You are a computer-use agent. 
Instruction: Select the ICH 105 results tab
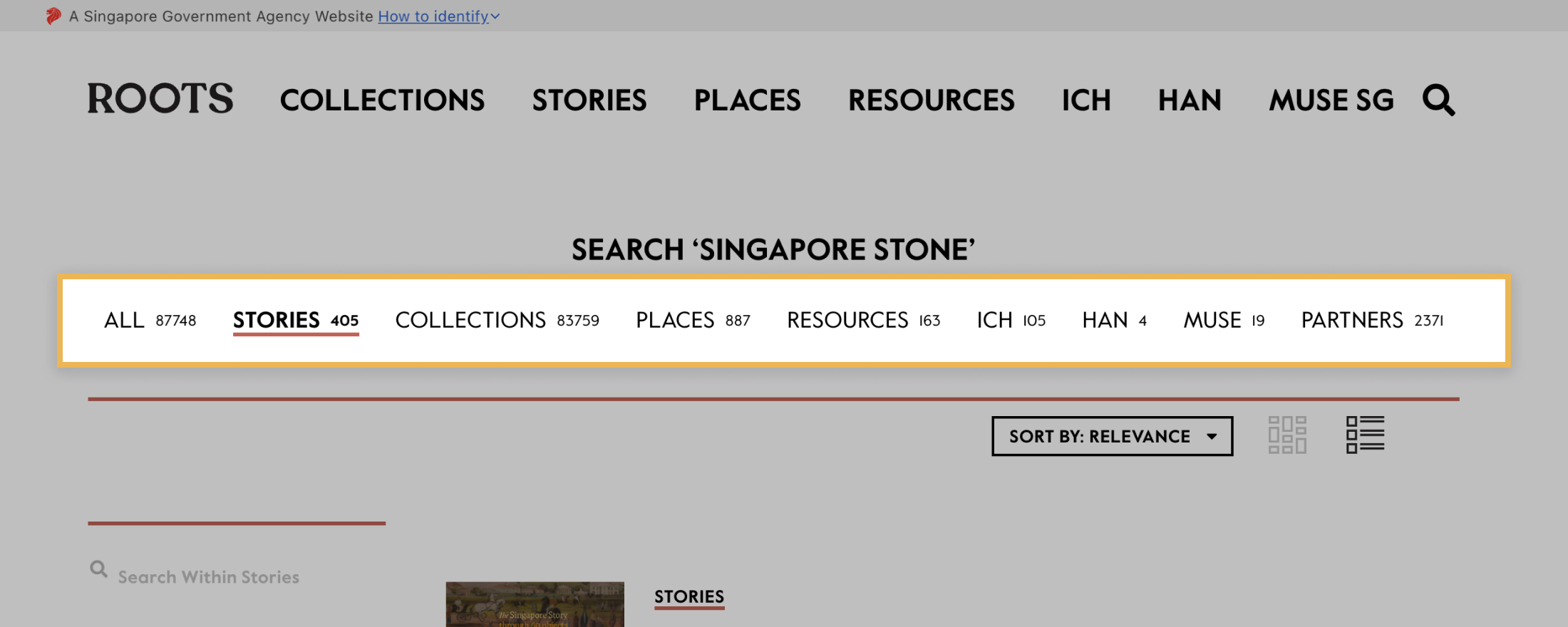(x=1011, y=320)
